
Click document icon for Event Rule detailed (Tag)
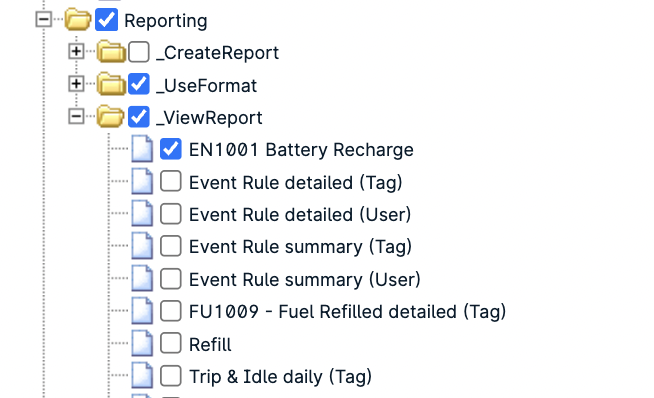142,181
